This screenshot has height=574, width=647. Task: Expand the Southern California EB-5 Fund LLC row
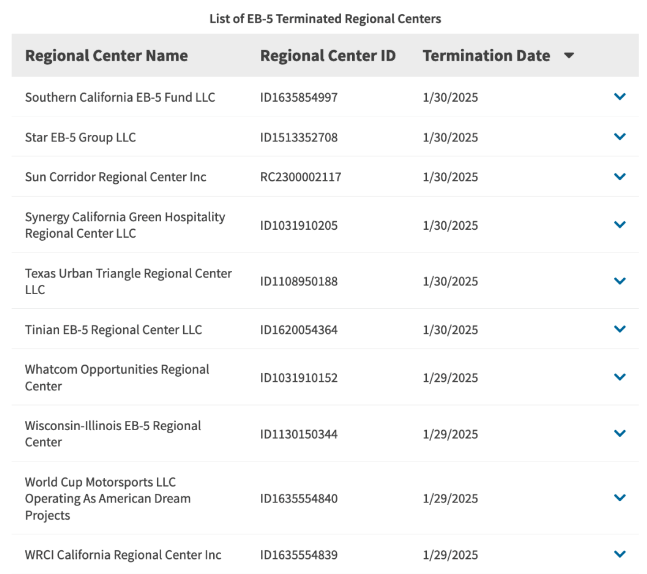(x=620, y=97)
